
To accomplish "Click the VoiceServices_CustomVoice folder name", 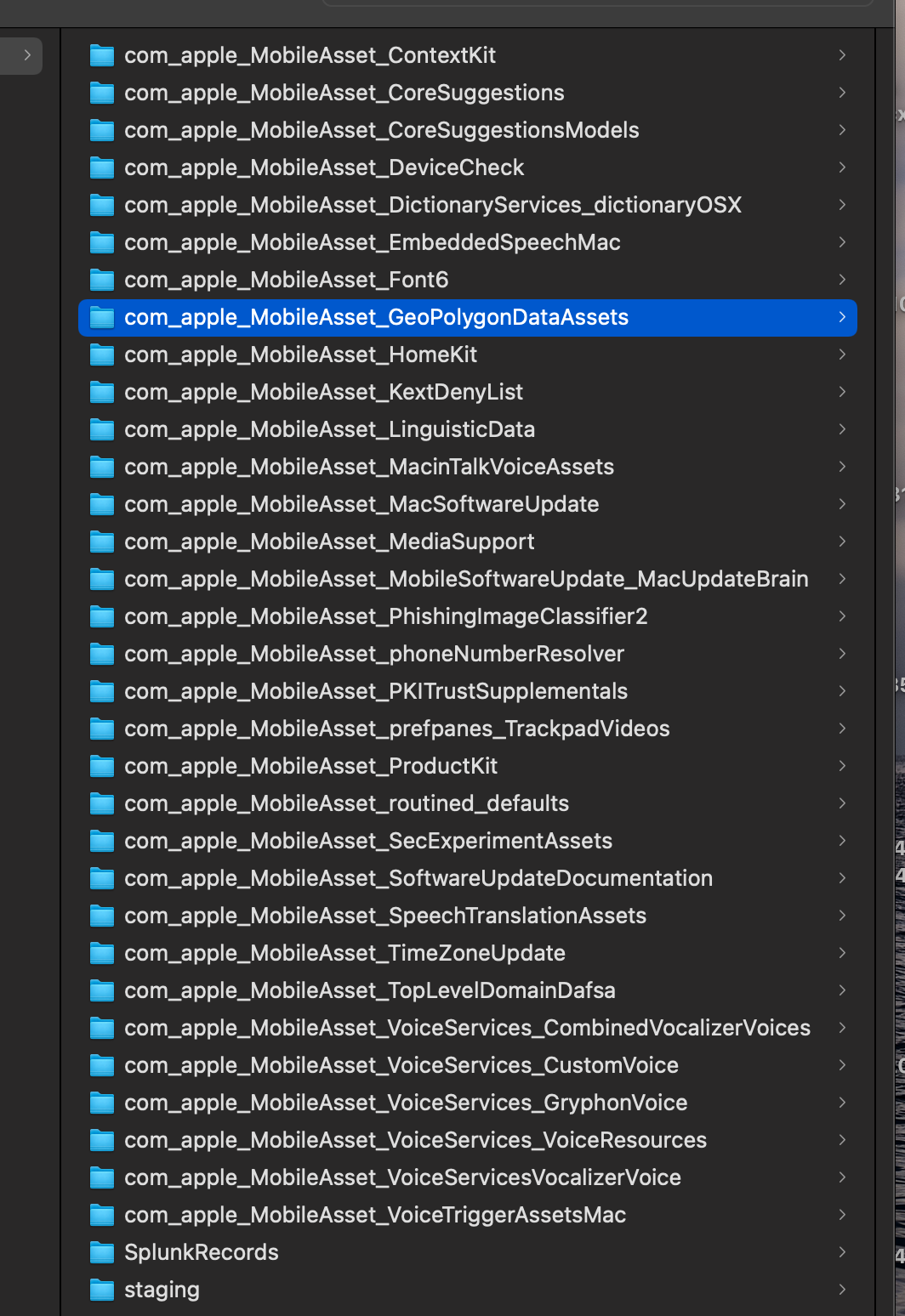I will pyautogui.click(x=401, y=1065).
